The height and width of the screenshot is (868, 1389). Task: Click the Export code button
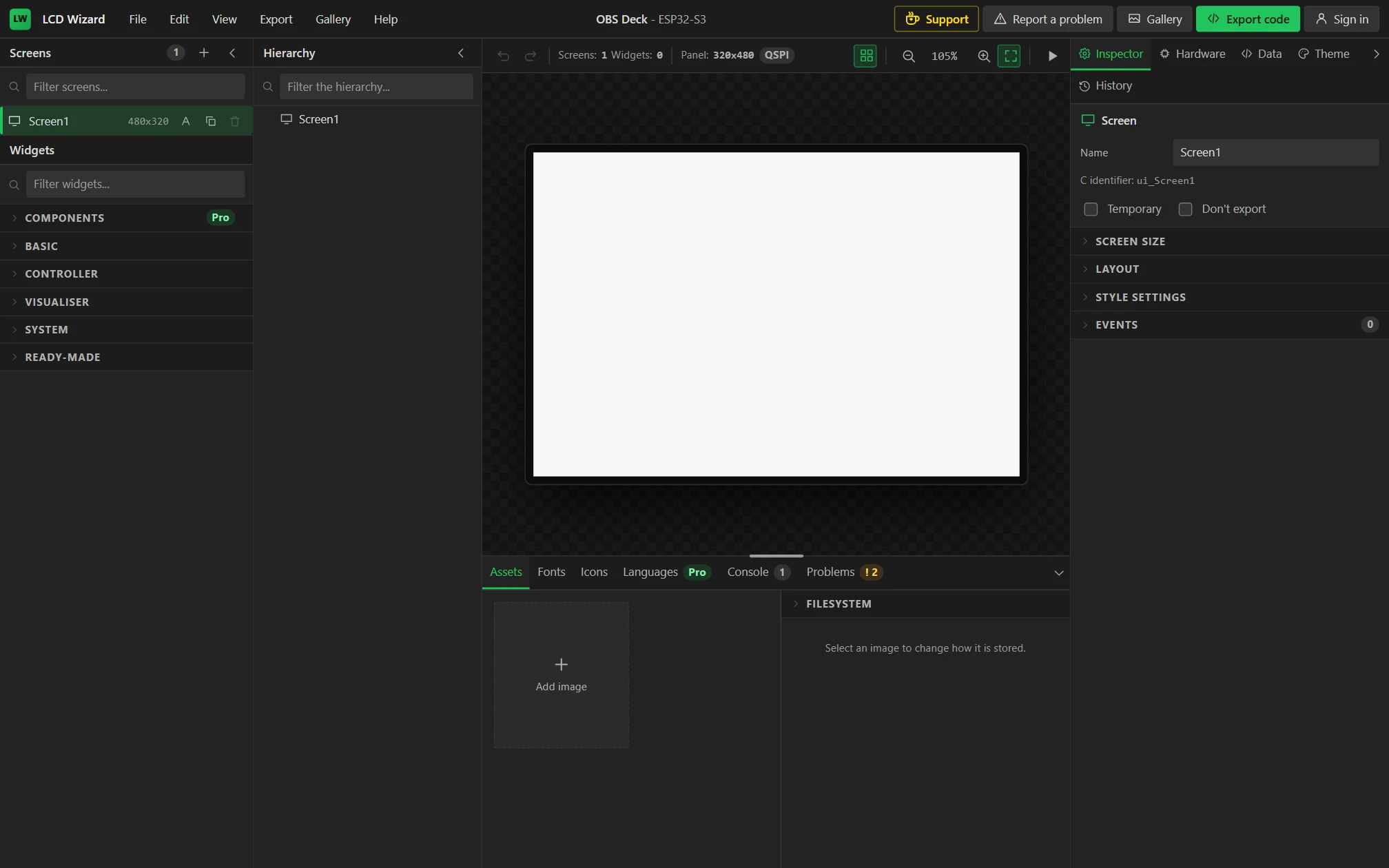(x=1248, y=19)
